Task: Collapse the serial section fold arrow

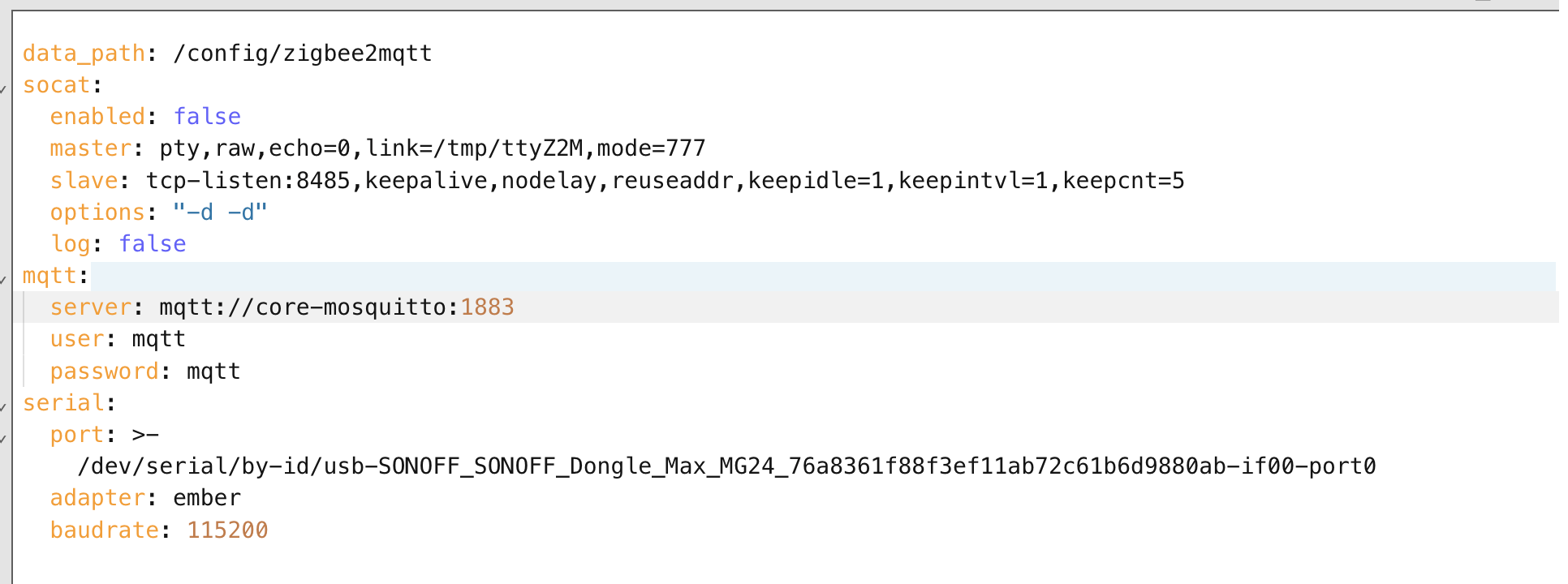Action: point(4,406)
